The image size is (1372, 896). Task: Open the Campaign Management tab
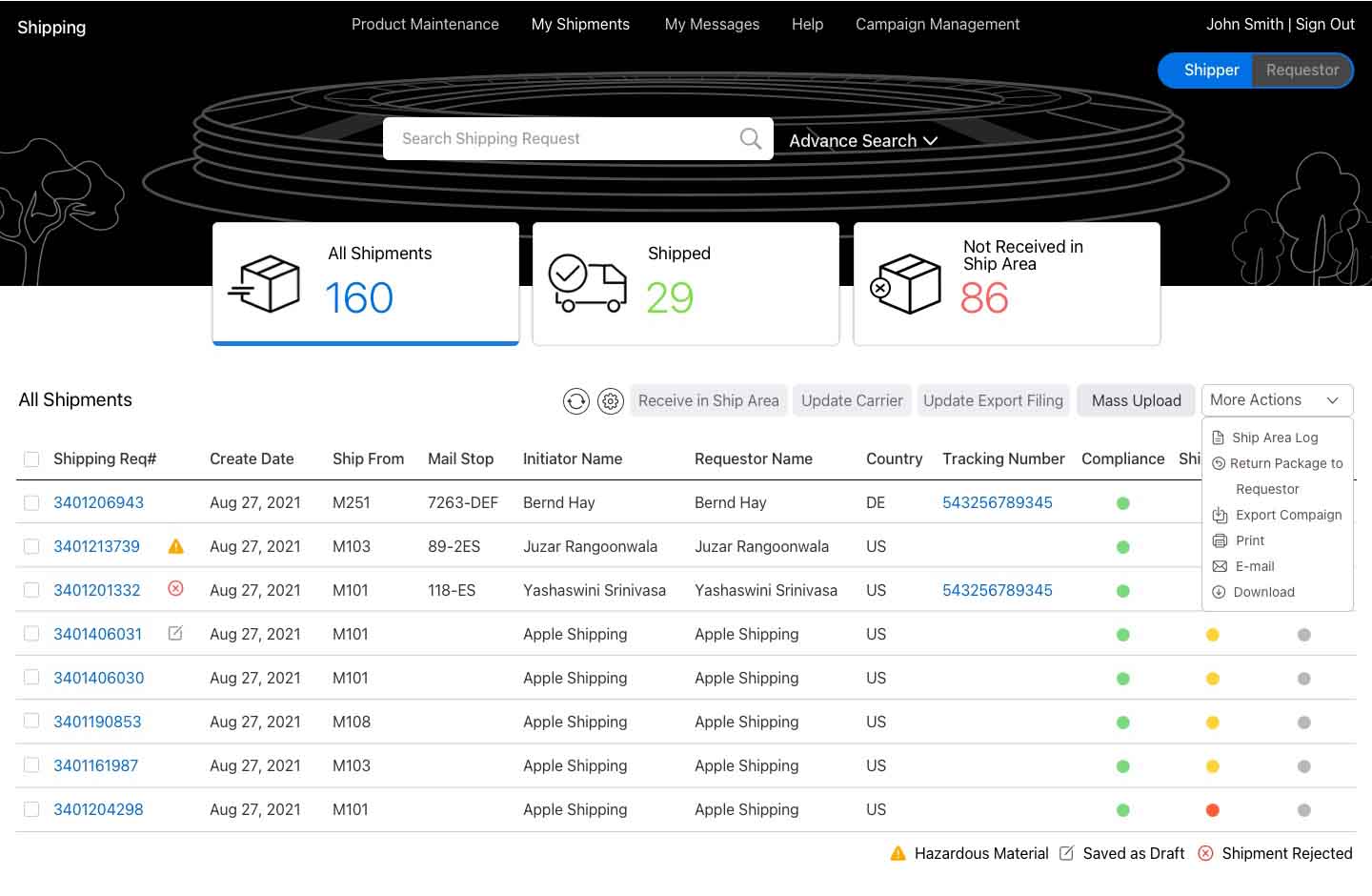tap(937, 25)
